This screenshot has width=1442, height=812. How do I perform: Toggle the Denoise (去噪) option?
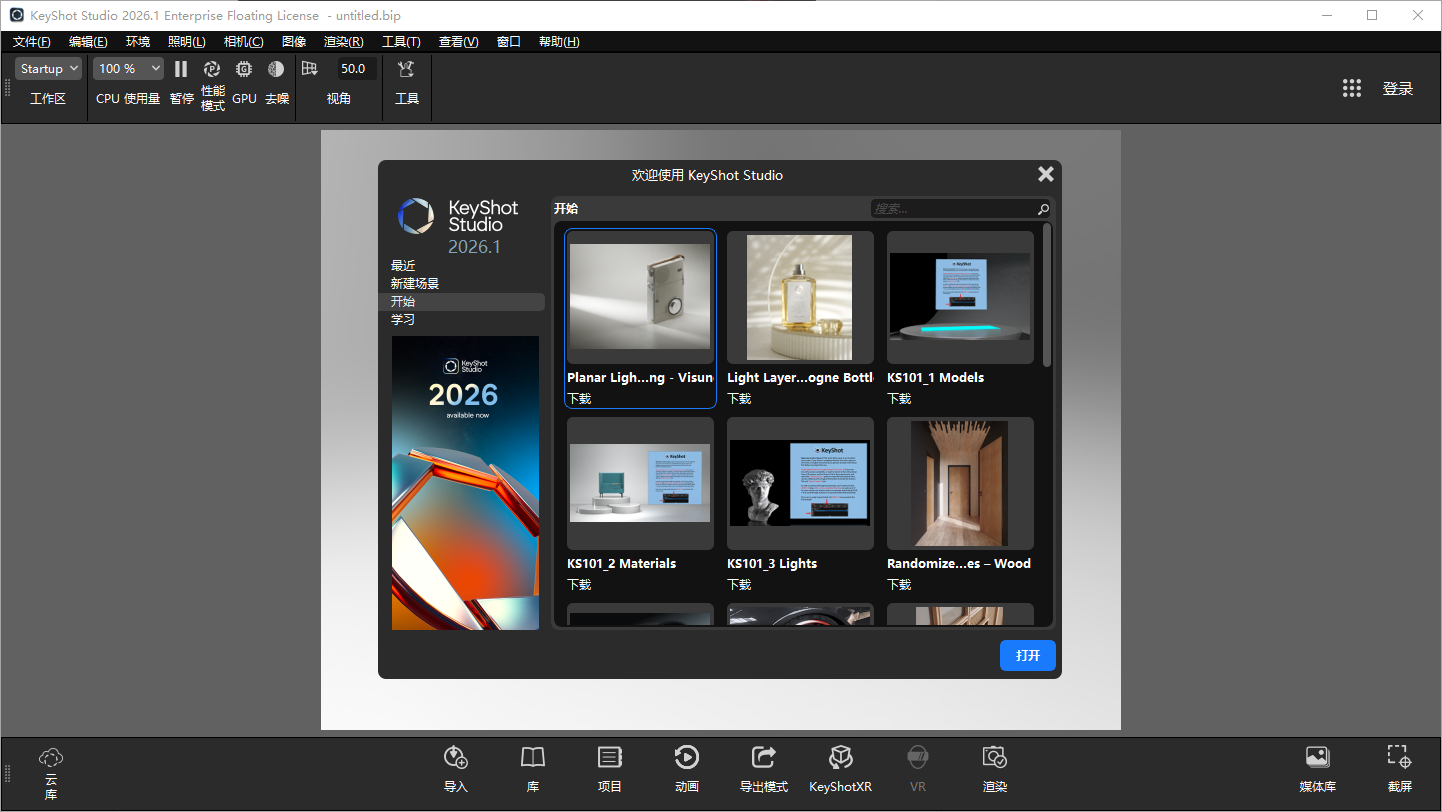(x=276, y=69)
